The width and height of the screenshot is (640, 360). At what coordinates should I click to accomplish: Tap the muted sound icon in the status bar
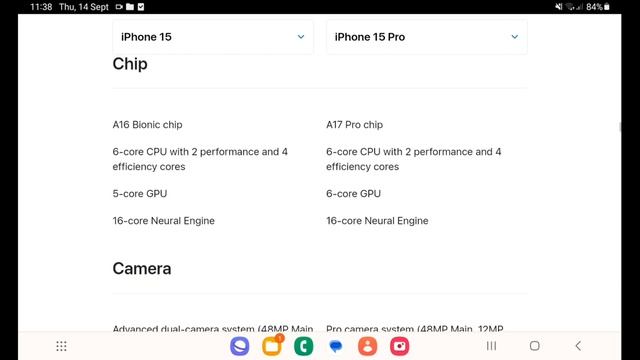(x=558, y=7)
